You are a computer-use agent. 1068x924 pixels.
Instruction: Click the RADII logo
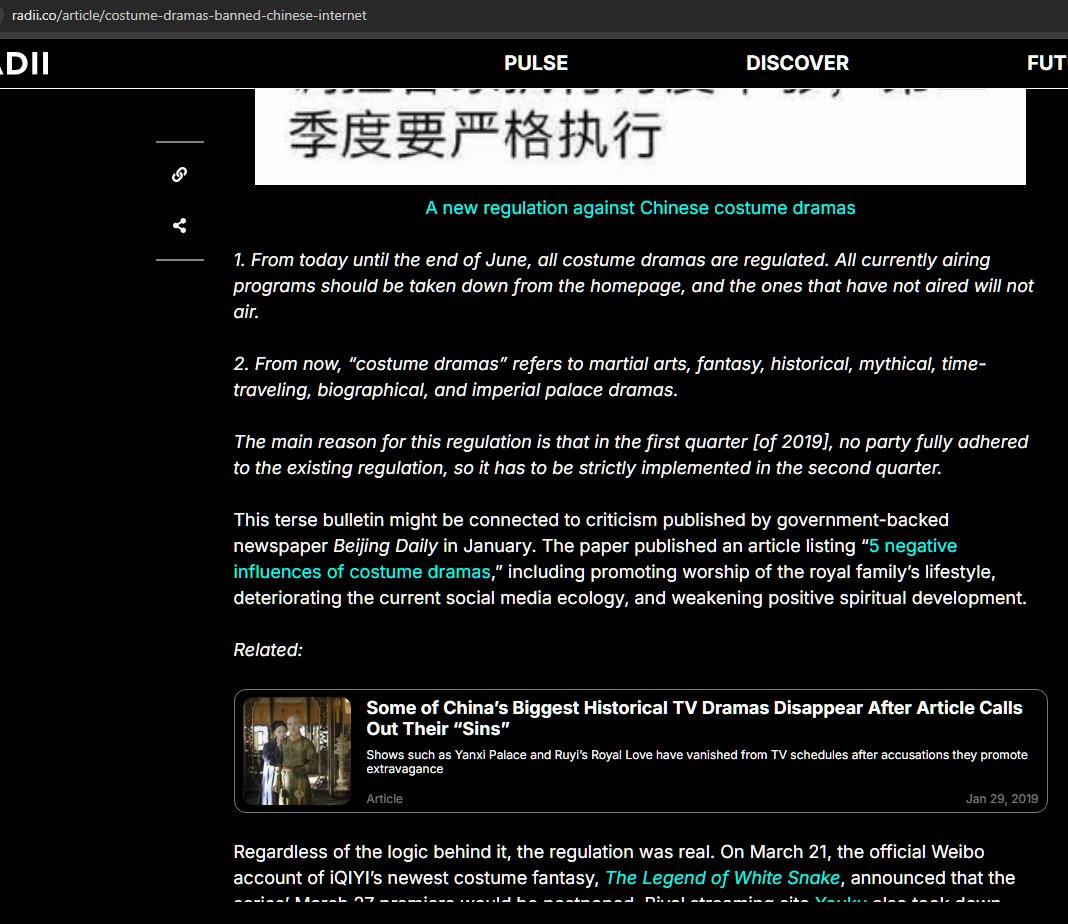pos(25,63)
